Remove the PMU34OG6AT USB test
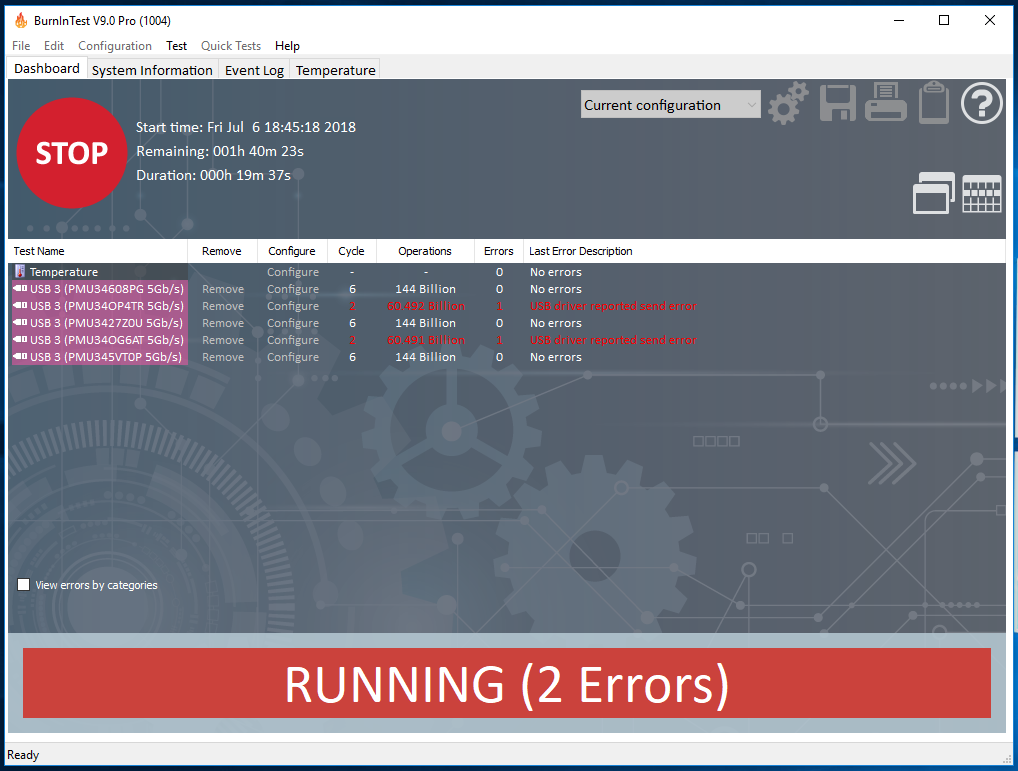 pyautogui.click(x=223, y=339)
